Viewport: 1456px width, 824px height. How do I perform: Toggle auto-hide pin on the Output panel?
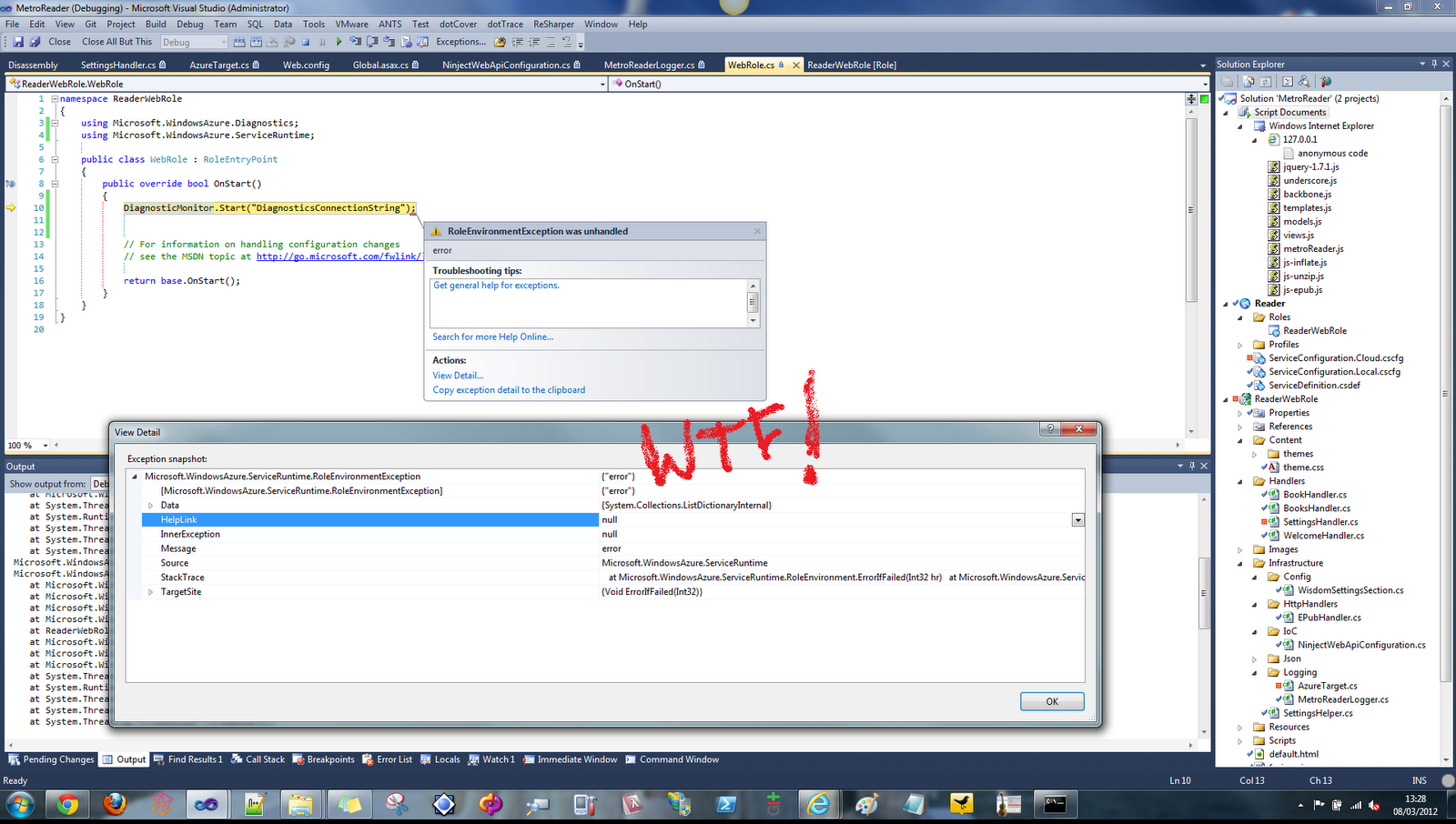(x=1191, y=466)
